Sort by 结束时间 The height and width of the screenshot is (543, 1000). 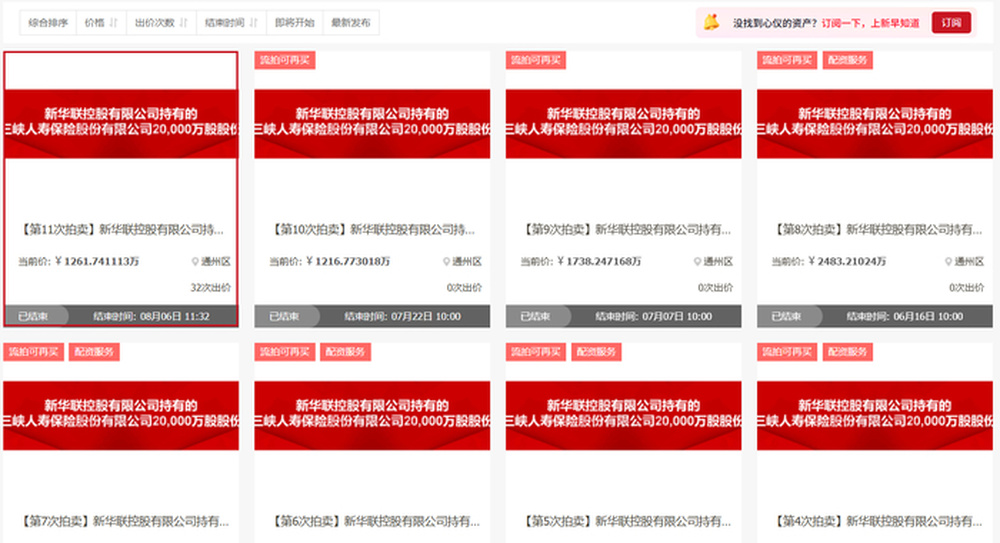(x=231, y=23)
